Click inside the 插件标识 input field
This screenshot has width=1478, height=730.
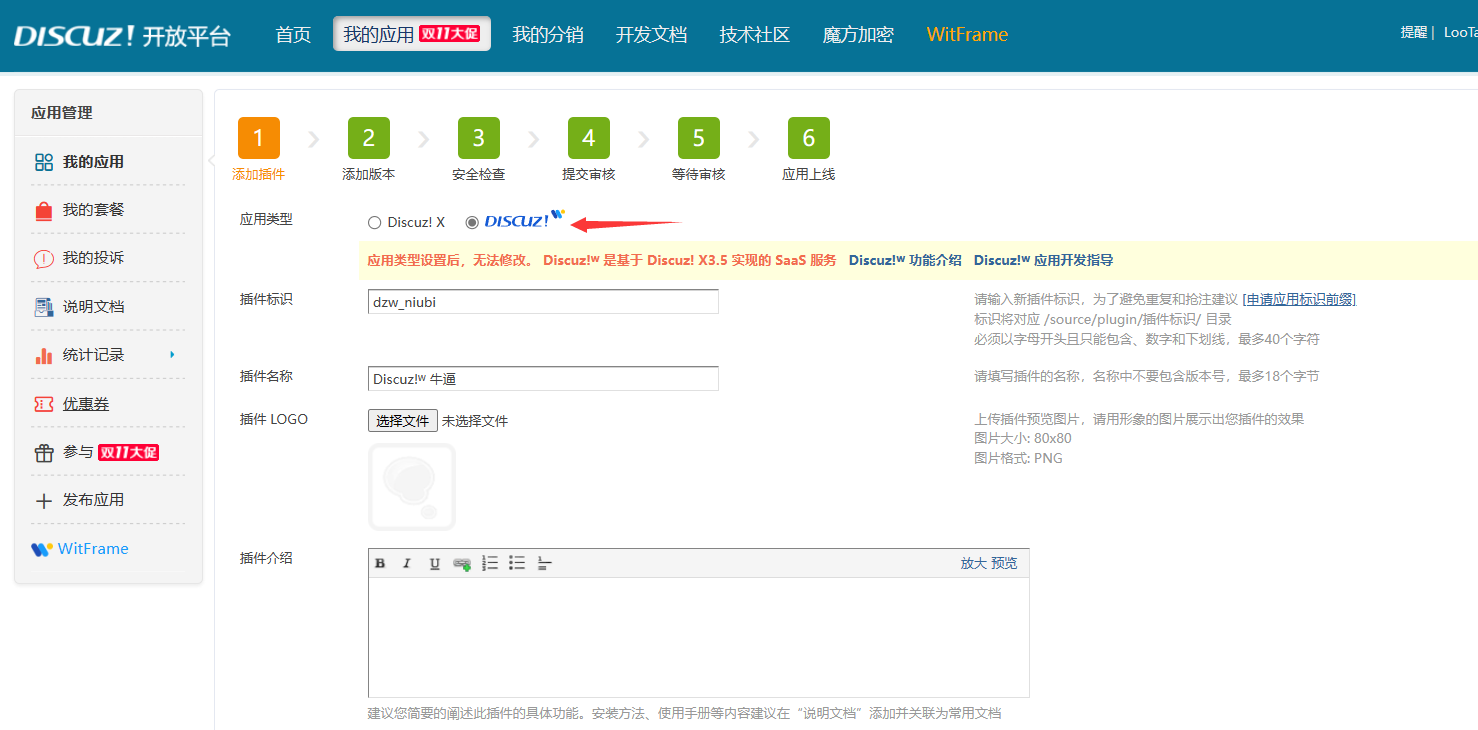(x=543, y=301)
